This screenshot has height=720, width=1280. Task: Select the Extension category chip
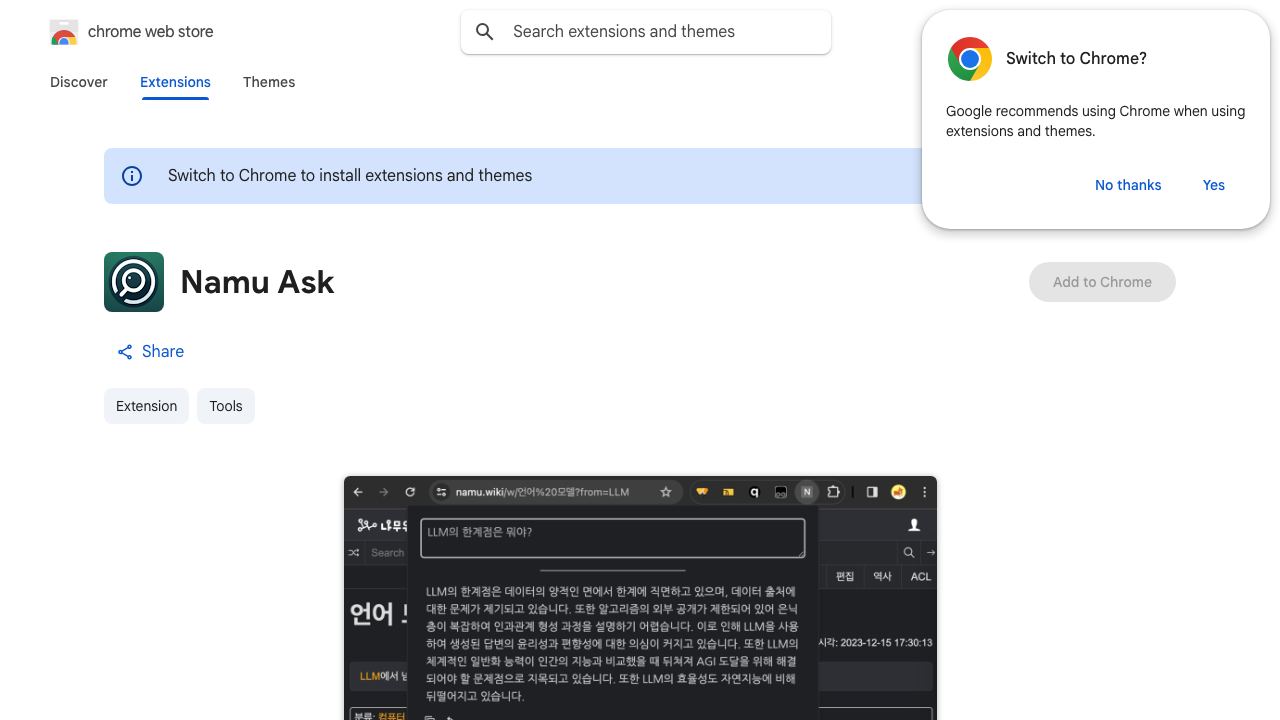(x=146, y=406)
